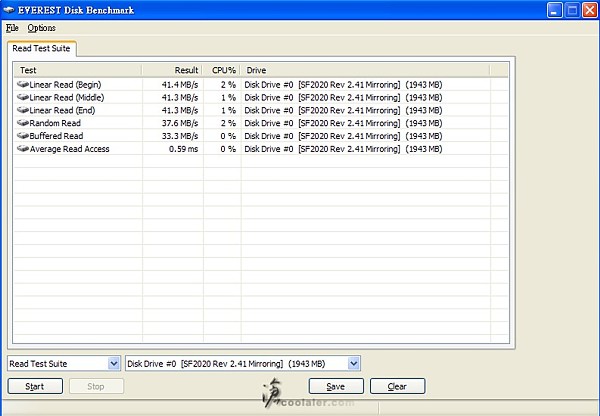Click the Random Read CPU 2 % value

click(x=228, y=123)
